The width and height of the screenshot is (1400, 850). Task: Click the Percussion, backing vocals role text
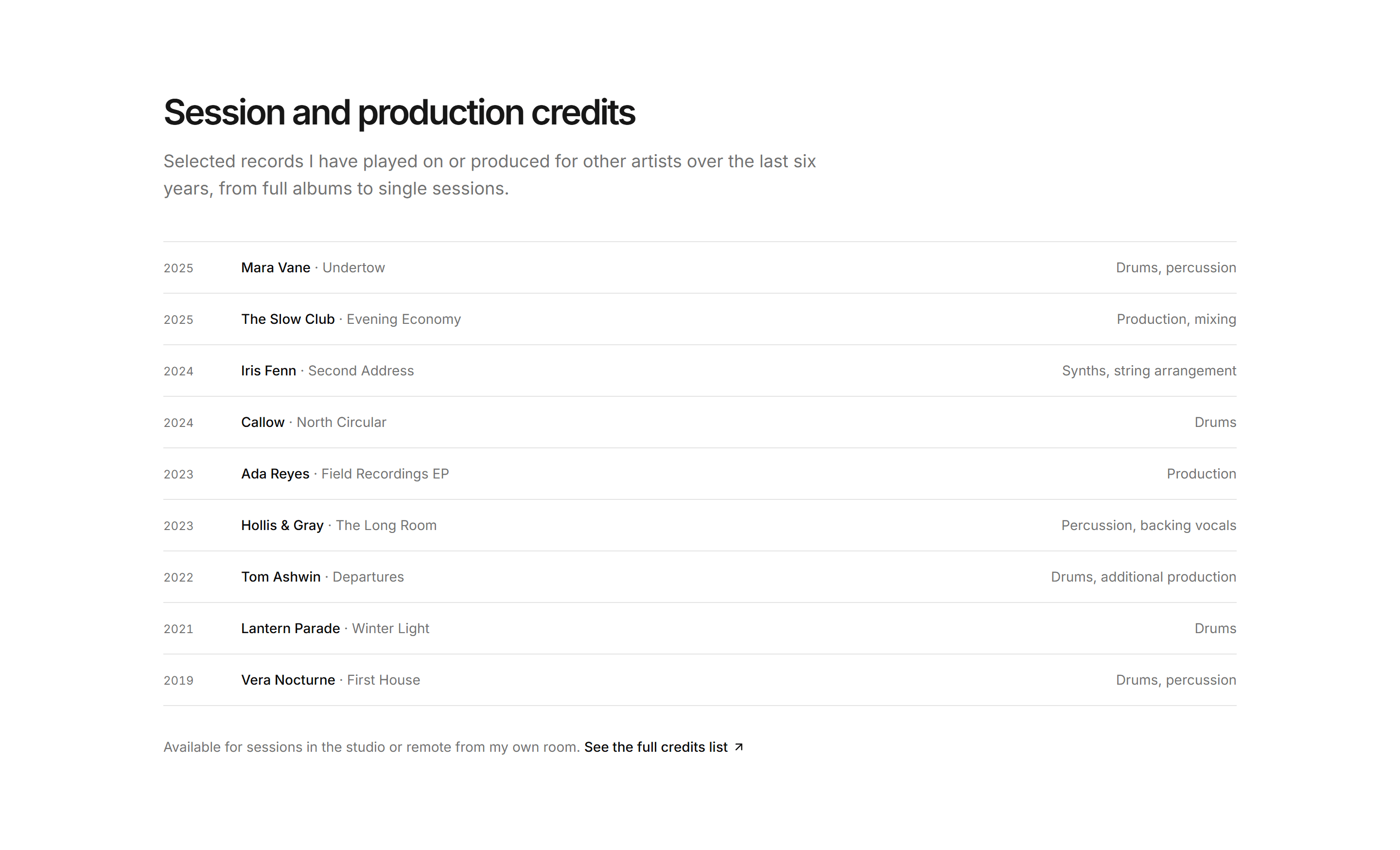(1148, 526)
